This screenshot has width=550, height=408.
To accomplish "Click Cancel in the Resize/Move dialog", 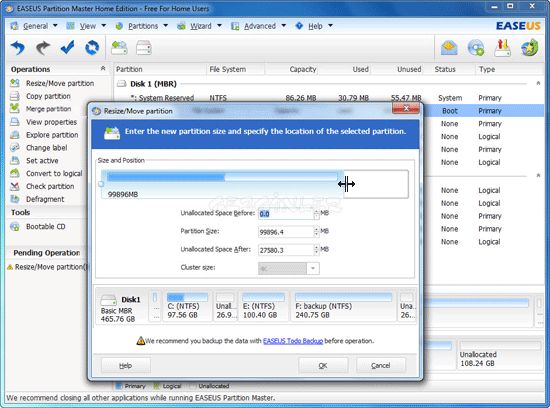I will (381, 366).
